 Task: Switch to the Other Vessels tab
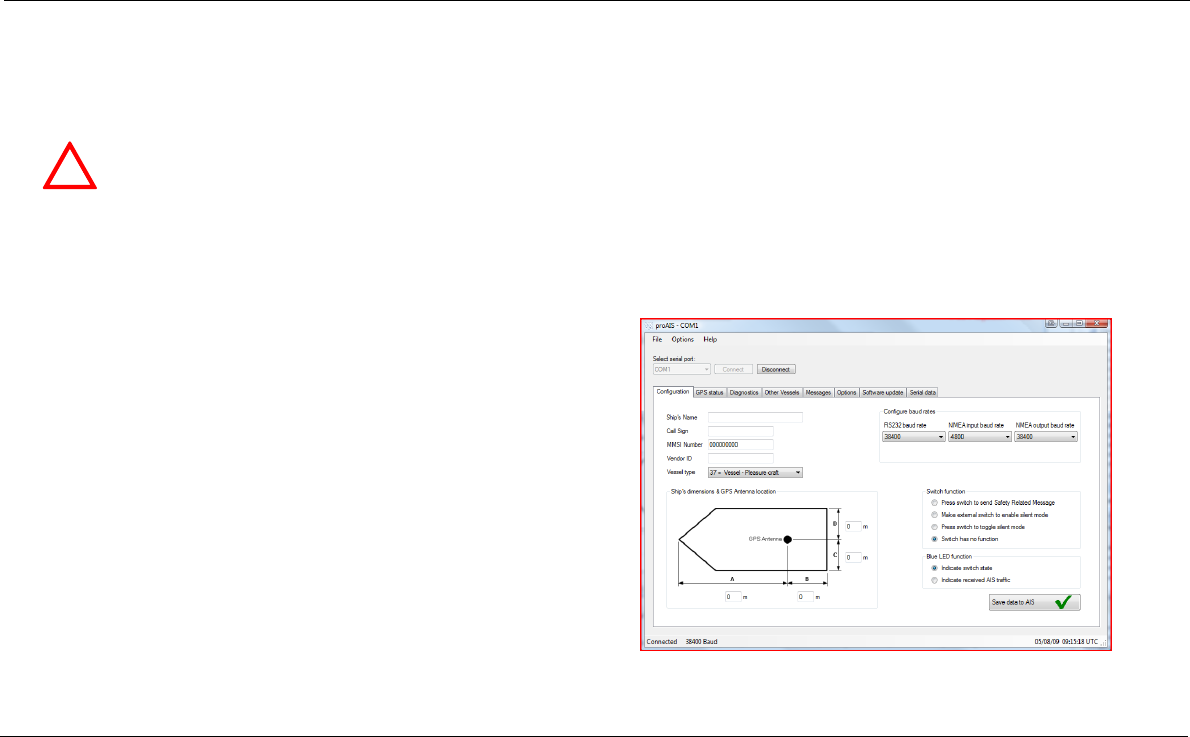point(782,392)
